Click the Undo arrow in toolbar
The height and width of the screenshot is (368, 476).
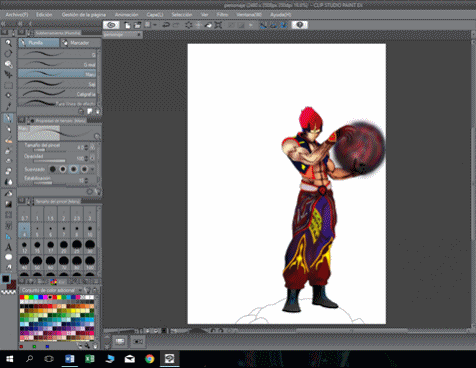pos(166,25)
